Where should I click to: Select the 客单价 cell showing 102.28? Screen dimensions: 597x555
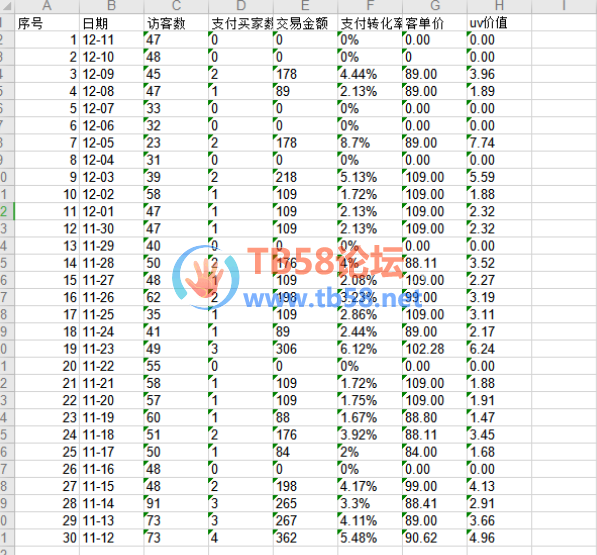point(434,349)
